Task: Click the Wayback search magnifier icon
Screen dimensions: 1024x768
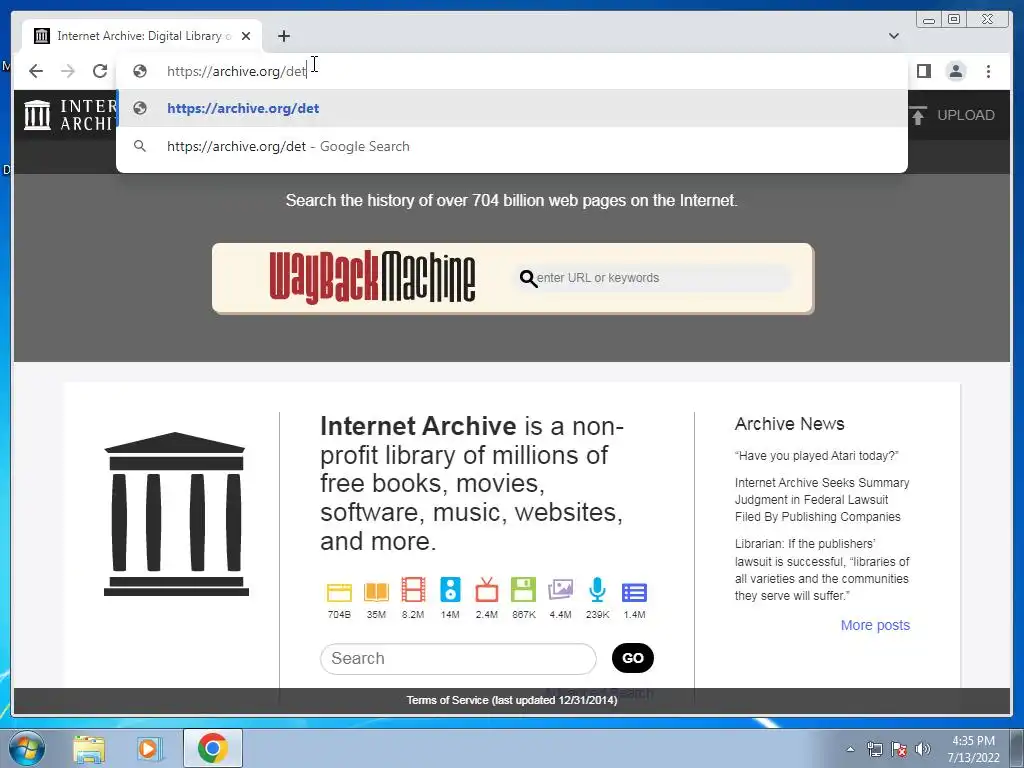Action: tap(528, 279)
